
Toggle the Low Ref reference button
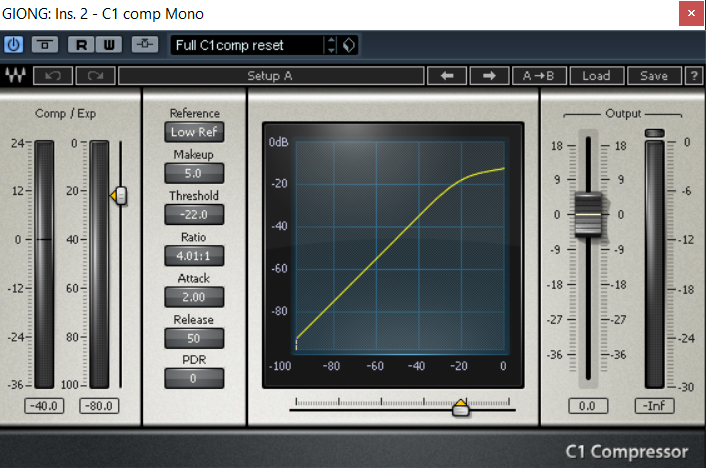[x=194, y=132]
